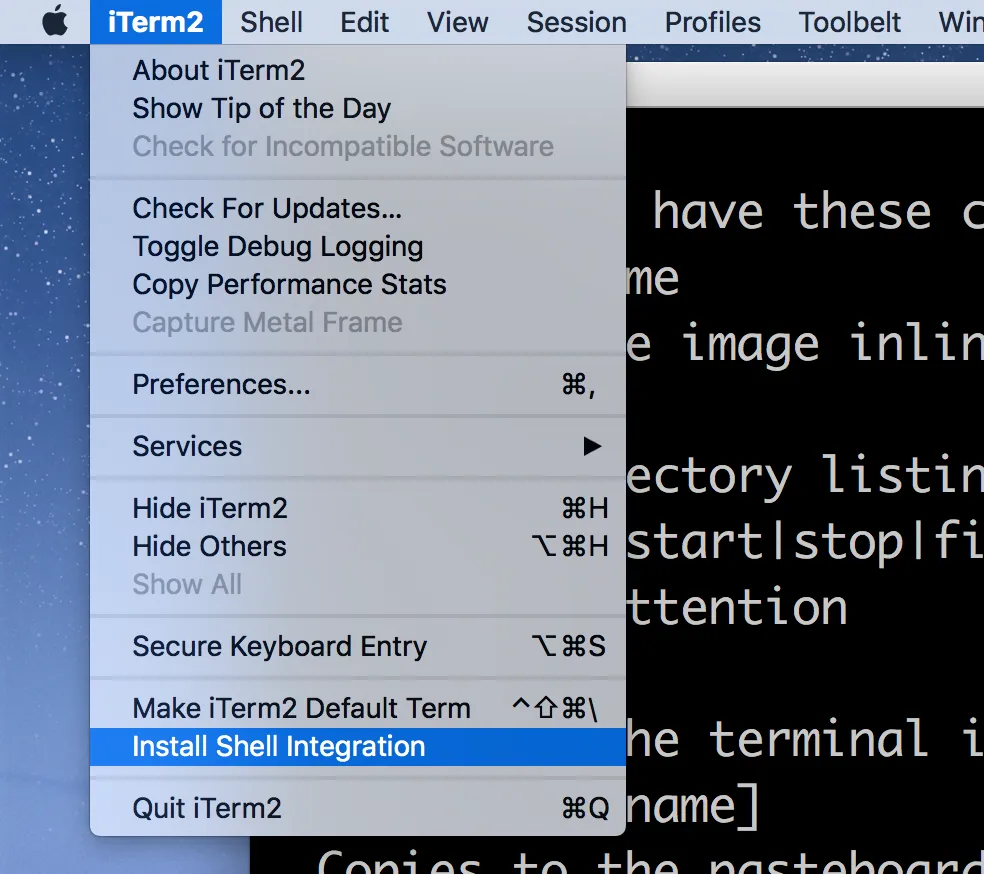The width and height of the screenshot is (984, 874).
Task: Open the Toolbelt menu
Action: tap(849, 22)
